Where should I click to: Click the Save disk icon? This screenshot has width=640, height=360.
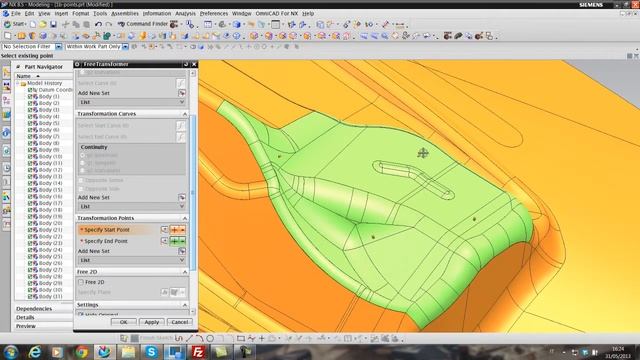click(x=53, y=24)
